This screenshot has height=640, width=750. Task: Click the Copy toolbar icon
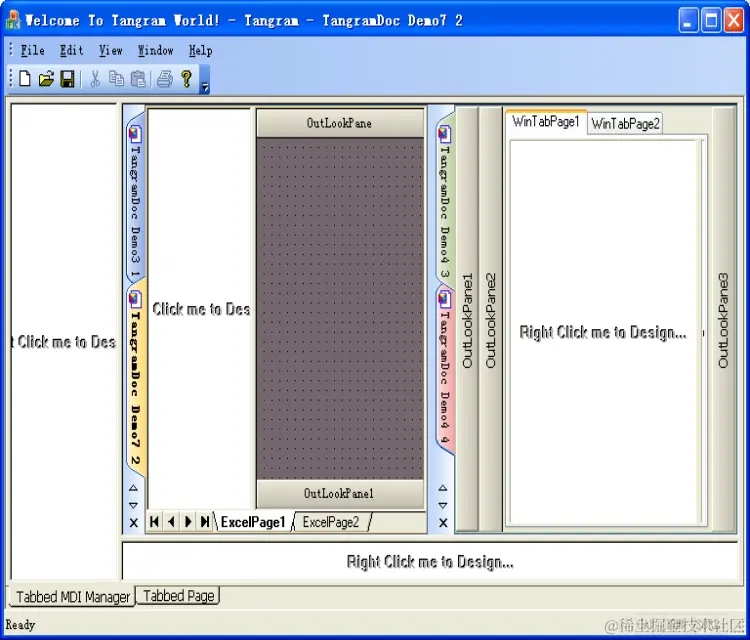116,78
